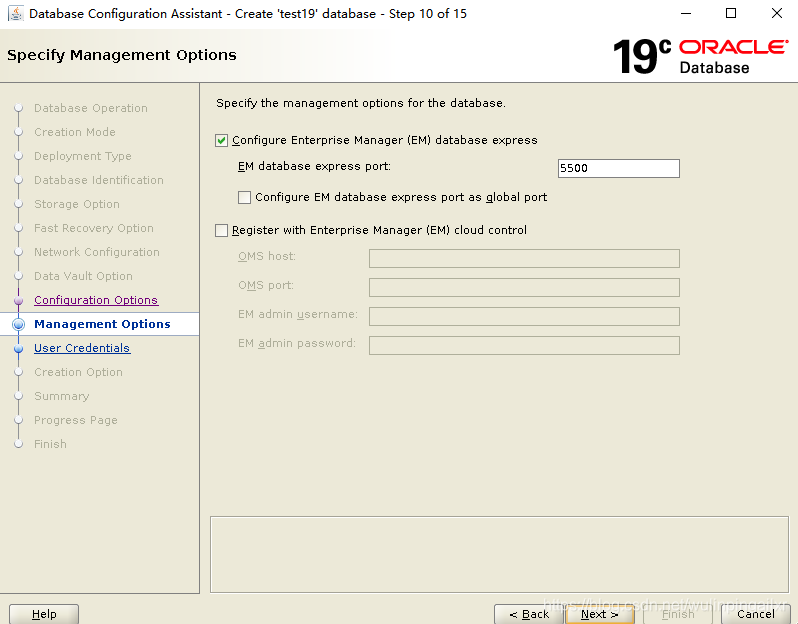This screenshot has height=624, width=798.
Task: Click the EM admin username field
Action: [x=524, y=317]
